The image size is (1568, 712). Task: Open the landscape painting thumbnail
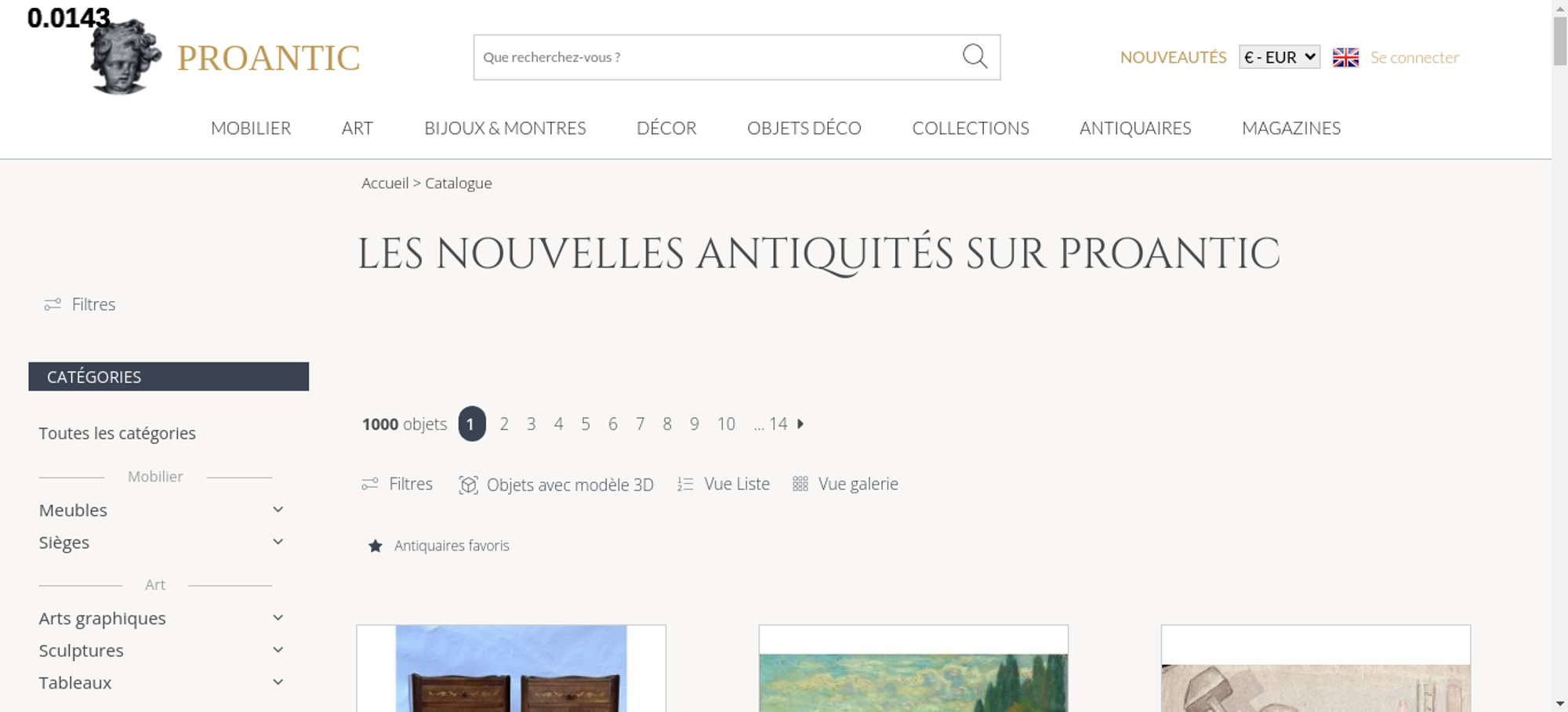click(x=913, y=669)
